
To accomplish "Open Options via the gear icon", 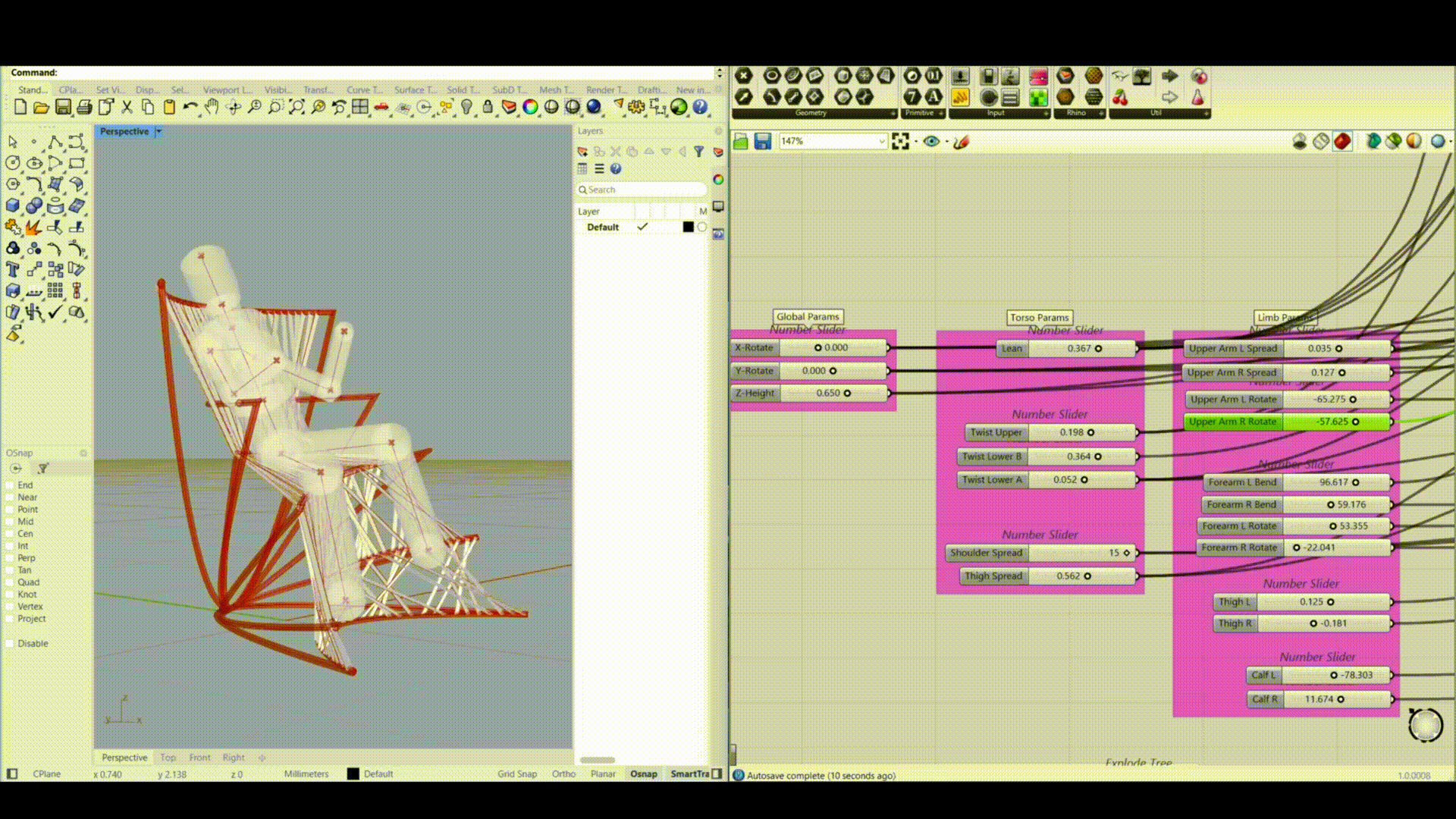I will pyautogui.click(x=636, y=107).
